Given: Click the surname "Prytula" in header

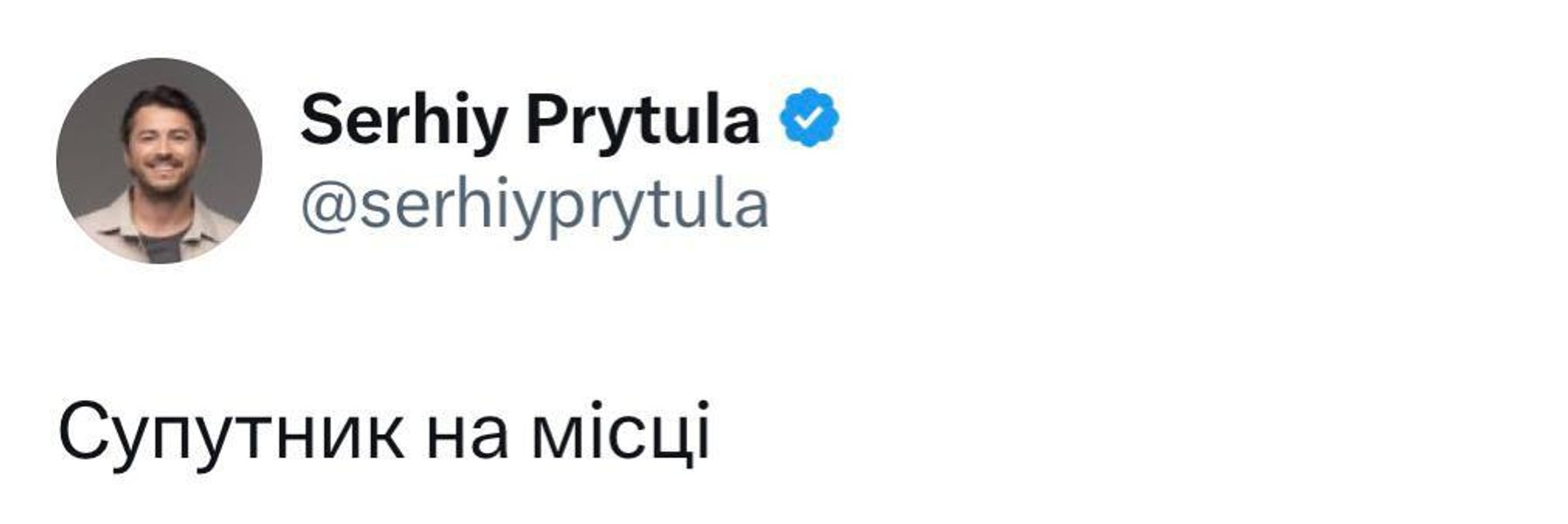Looking at the screenshot, I should click(x=643, y=121).
